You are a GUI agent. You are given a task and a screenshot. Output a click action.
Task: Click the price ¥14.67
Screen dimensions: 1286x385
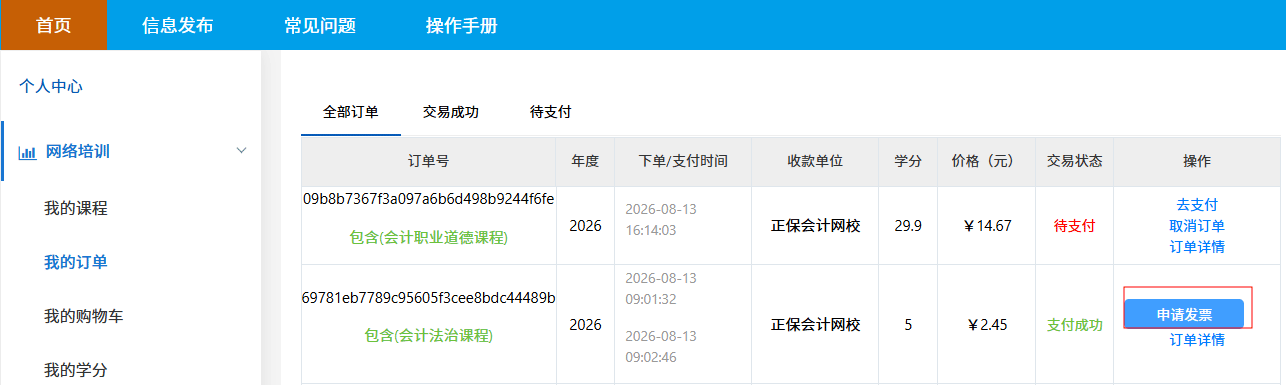[988, 226]
